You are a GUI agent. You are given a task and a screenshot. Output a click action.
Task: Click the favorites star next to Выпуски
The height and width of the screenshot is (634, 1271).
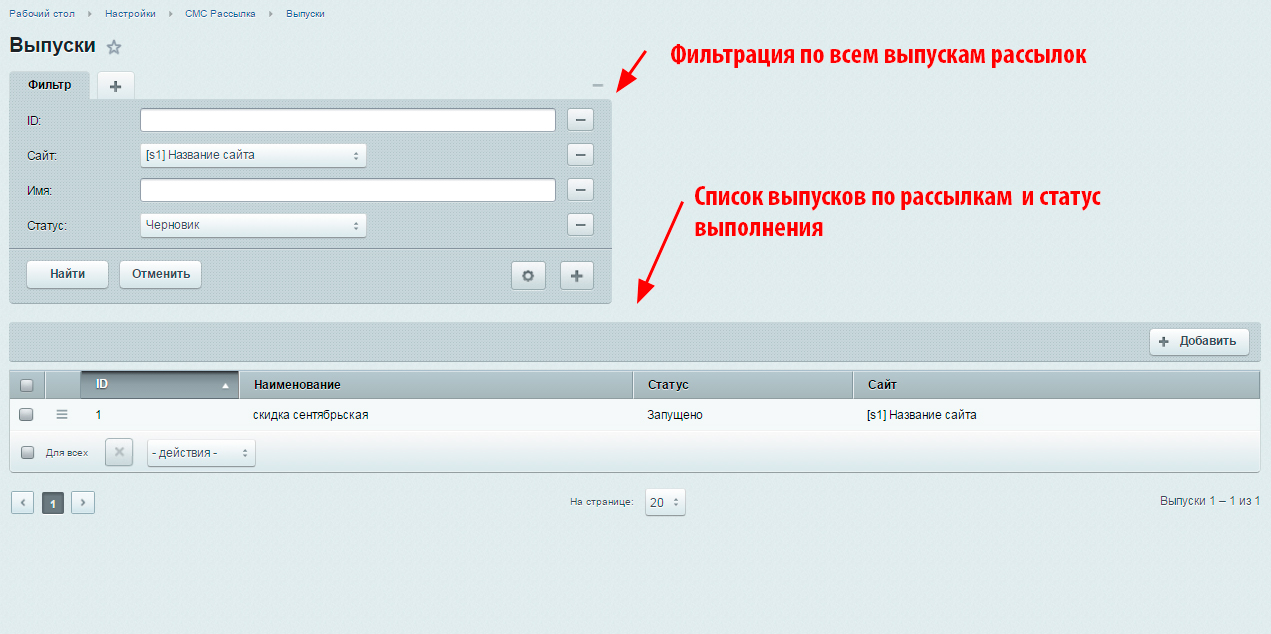(114, 47)
